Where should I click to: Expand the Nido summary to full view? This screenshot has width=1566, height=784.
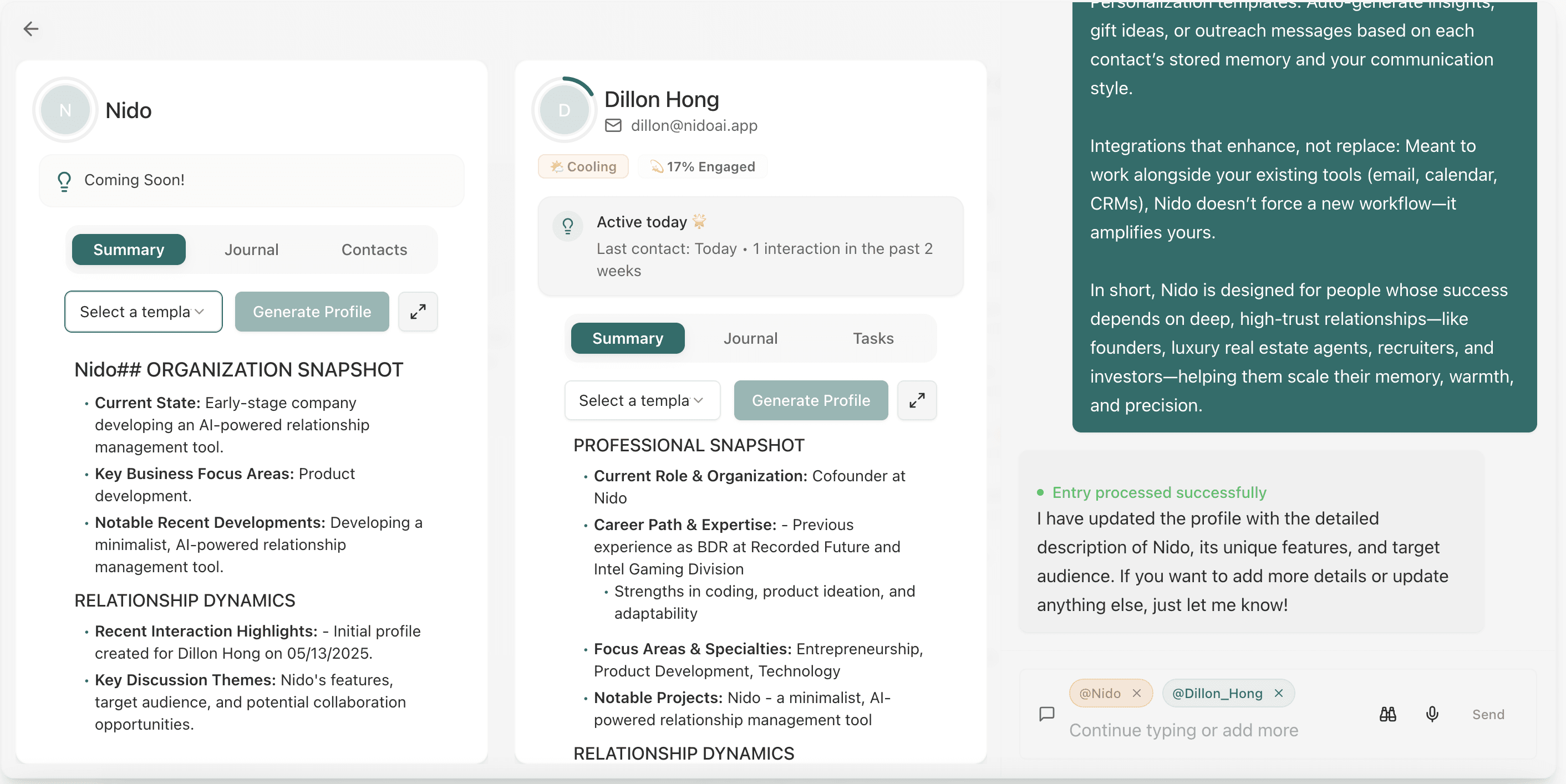click(x=418, y=312)
